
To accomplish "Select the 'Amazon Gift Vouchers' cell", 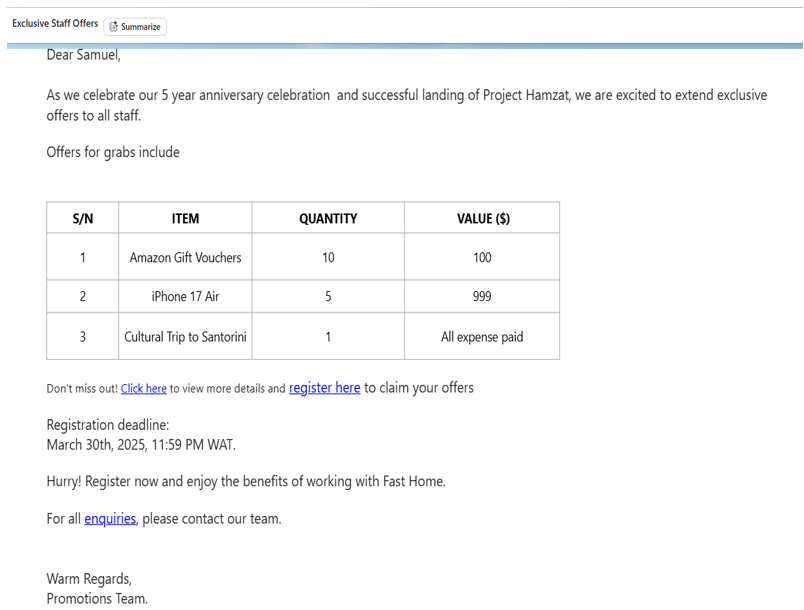I will (x=185, y=257).
